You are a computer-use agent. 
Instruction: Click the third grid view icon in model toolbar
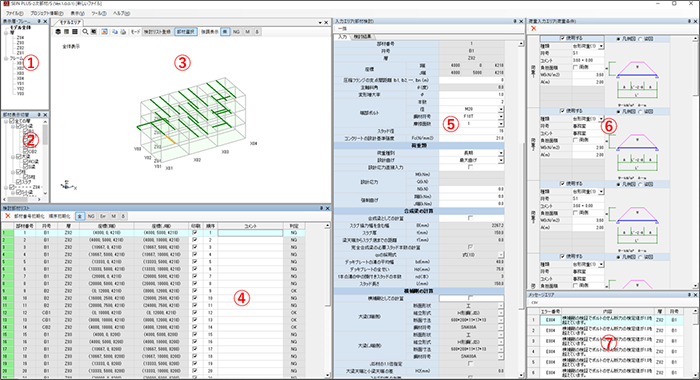coord(75,32)
